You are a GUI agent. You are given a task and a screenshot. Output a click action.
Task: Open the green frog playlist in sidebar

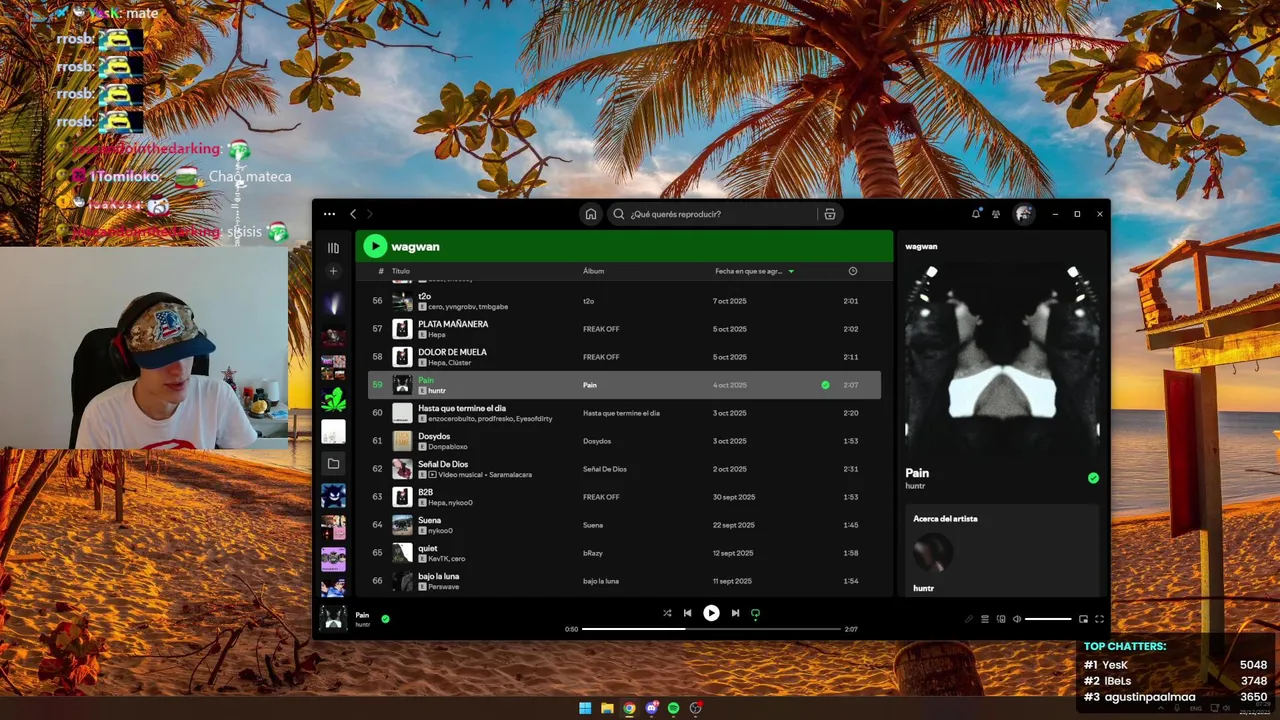tap(333, 400)
